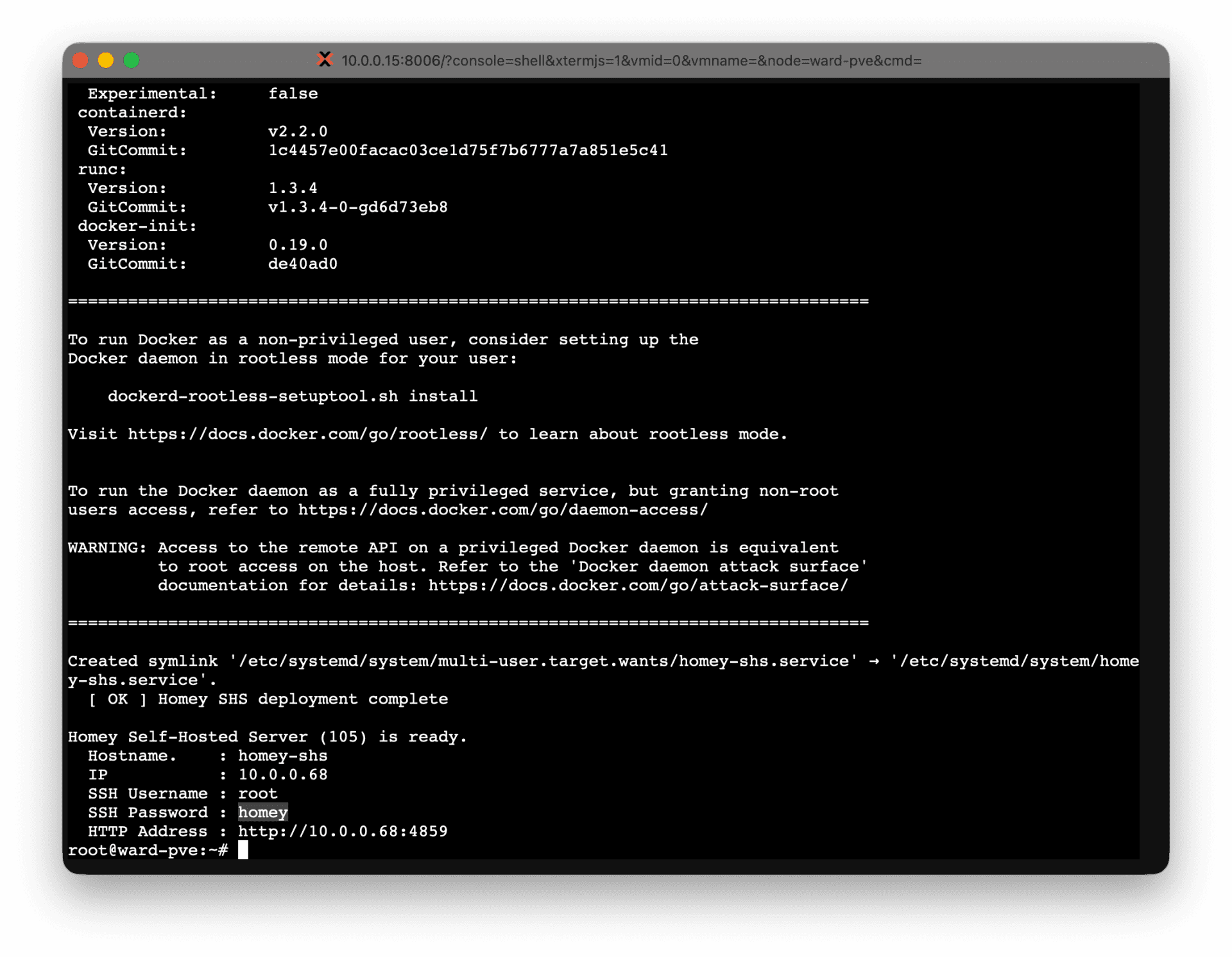This screenshot has height=957, width=1232.
Task: Open the docs.docker.com/go/rootless/ link
Action: coord(307,434)
